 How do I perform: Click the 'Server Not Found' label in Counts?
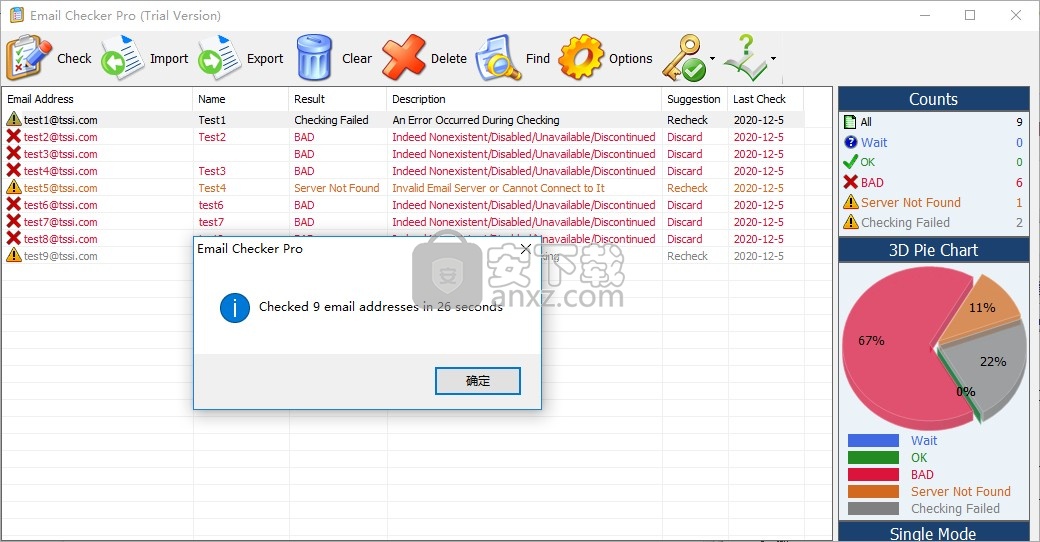tap(911, 202)
